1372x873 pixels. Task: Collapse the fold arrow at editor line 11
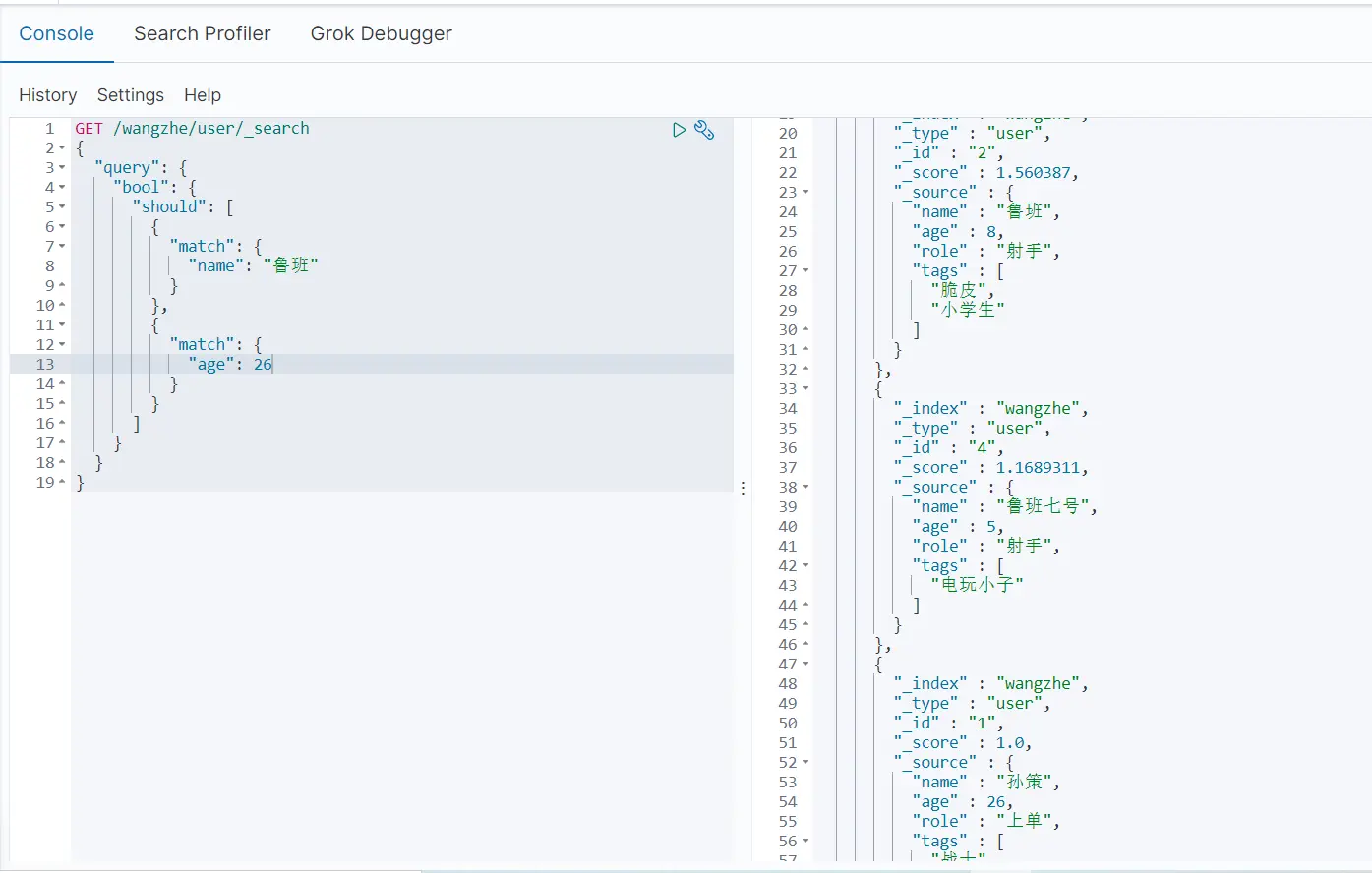pyautogui.click(x=62, y=325)
